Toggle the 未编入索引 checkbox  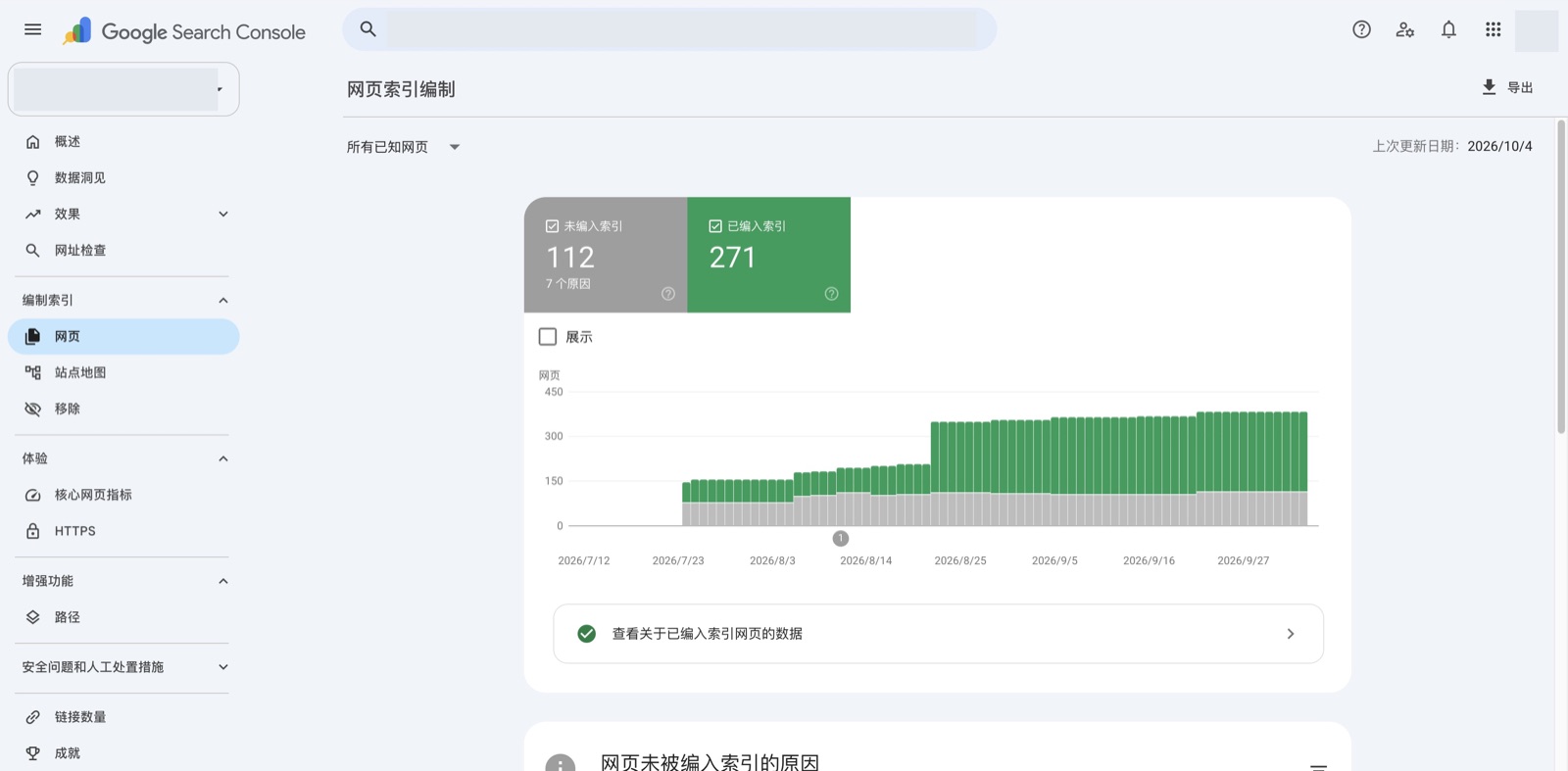(x=552, y=226)
